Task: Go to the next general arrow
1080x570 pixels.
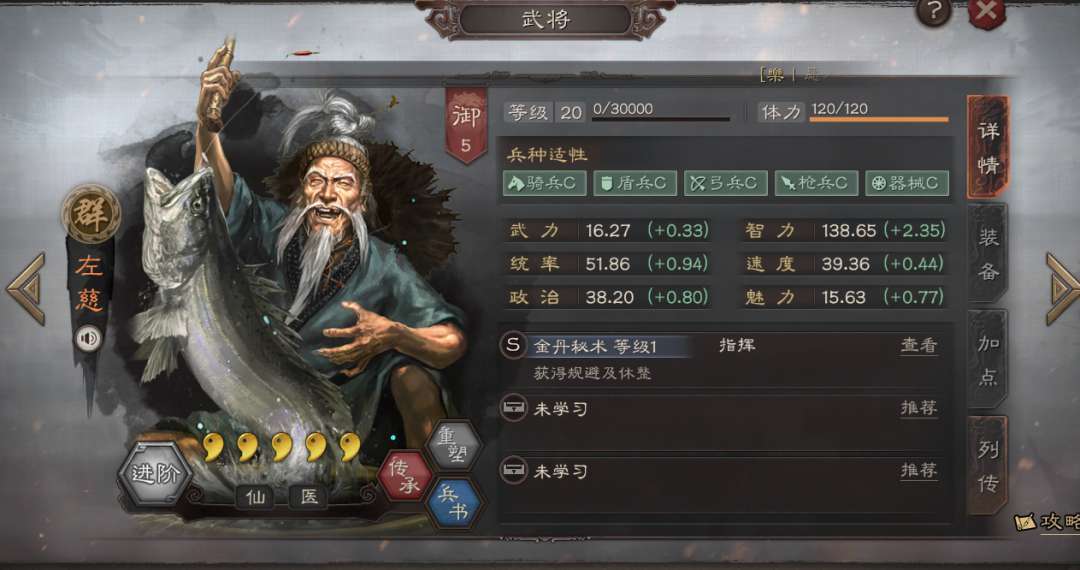Action: [1062, 288]
